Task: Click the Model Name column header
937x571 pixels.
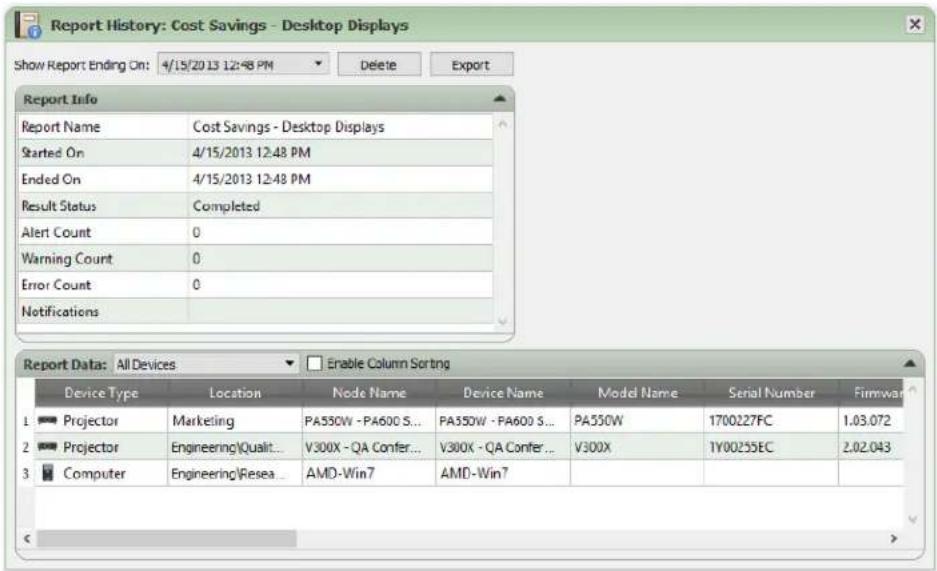Action: pos(638,392)
